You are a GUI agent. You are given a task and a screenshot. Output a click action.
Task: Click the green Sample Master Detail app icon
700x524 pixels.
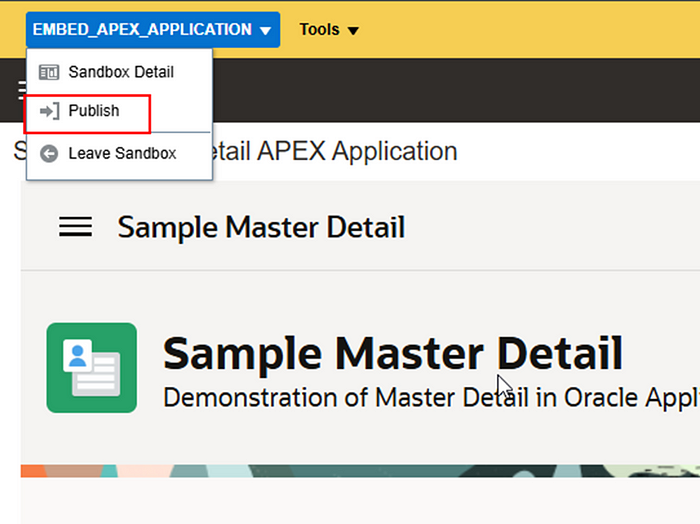tap(92, 368)
